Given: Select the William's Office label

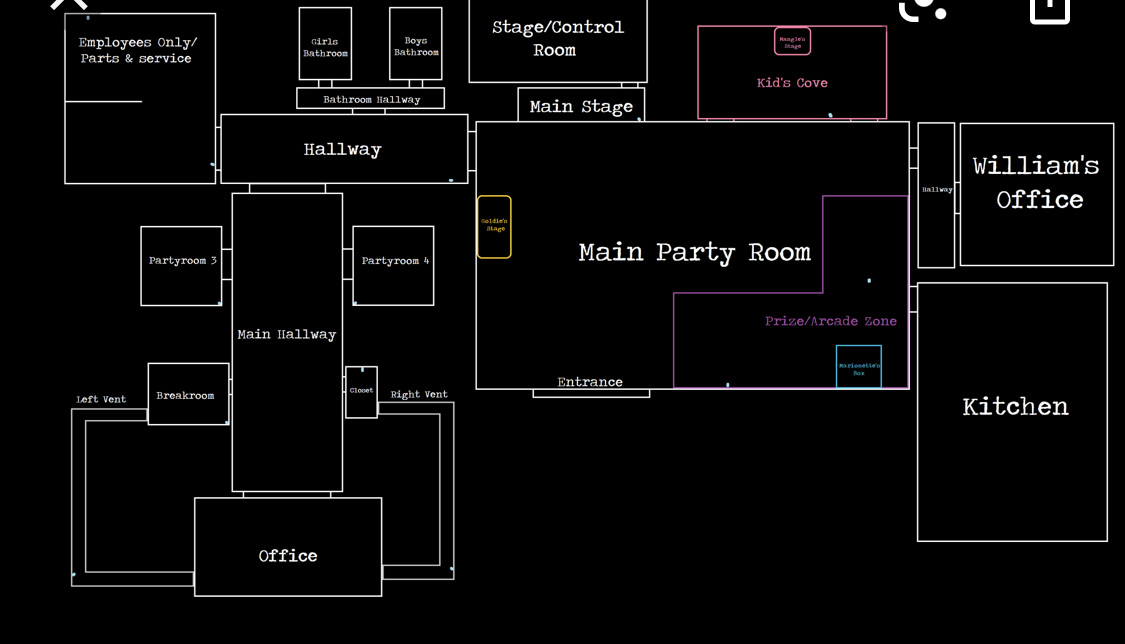Looking at the screenshot, I should [1037, 182].
